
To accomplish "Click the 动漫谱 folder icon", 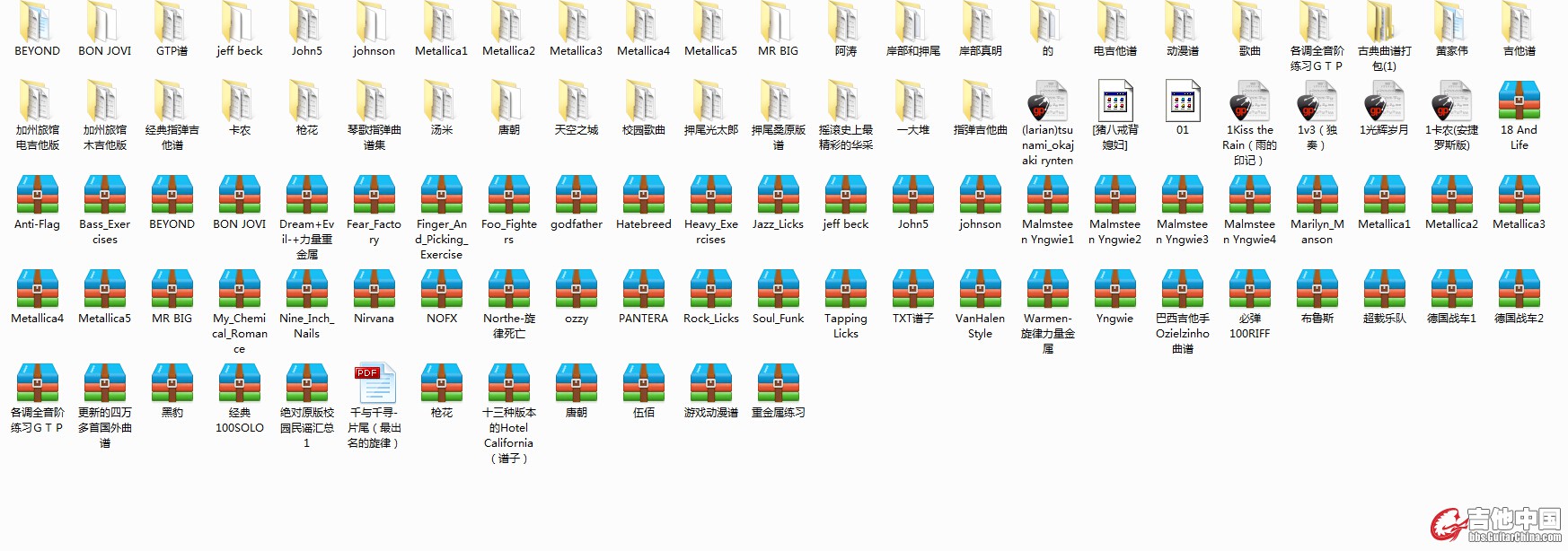I will 1181,22.
